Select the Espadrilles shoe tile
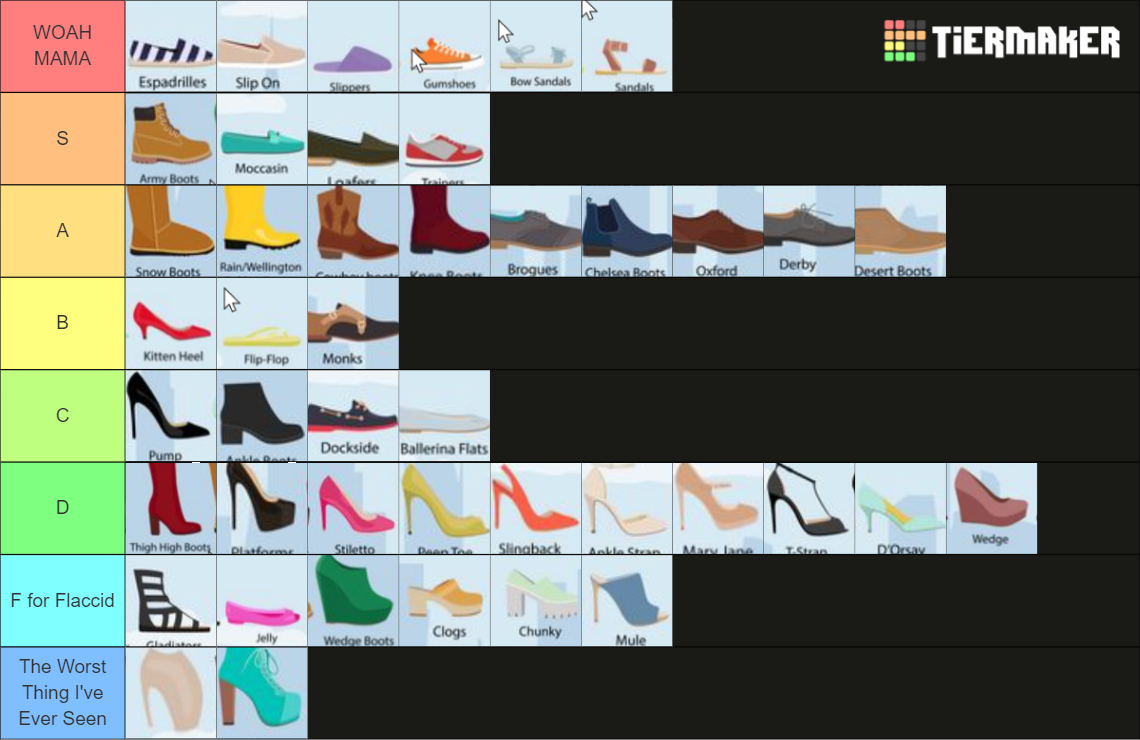The image size is (1140, 740). pyautogui.click(x=170, y=47)
